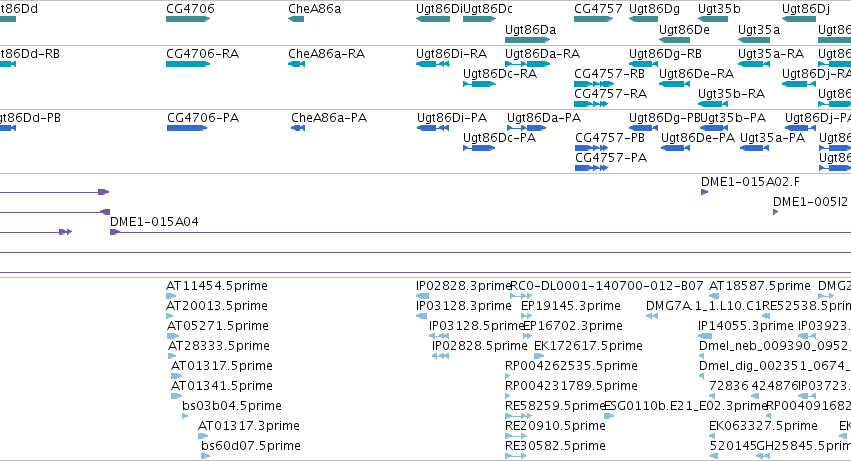Click the Ugt35b gene label

(719, 9)
